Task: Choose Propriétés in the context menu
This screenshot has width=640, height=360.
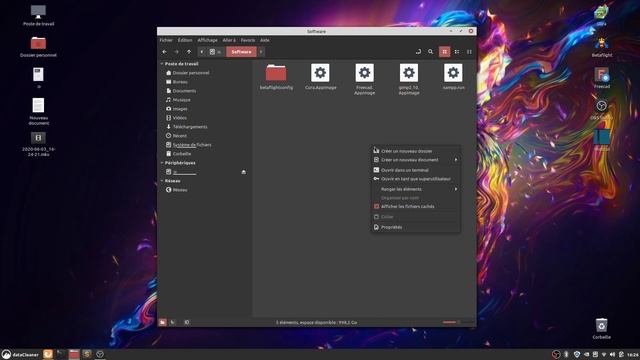Action: pos(416,227)
